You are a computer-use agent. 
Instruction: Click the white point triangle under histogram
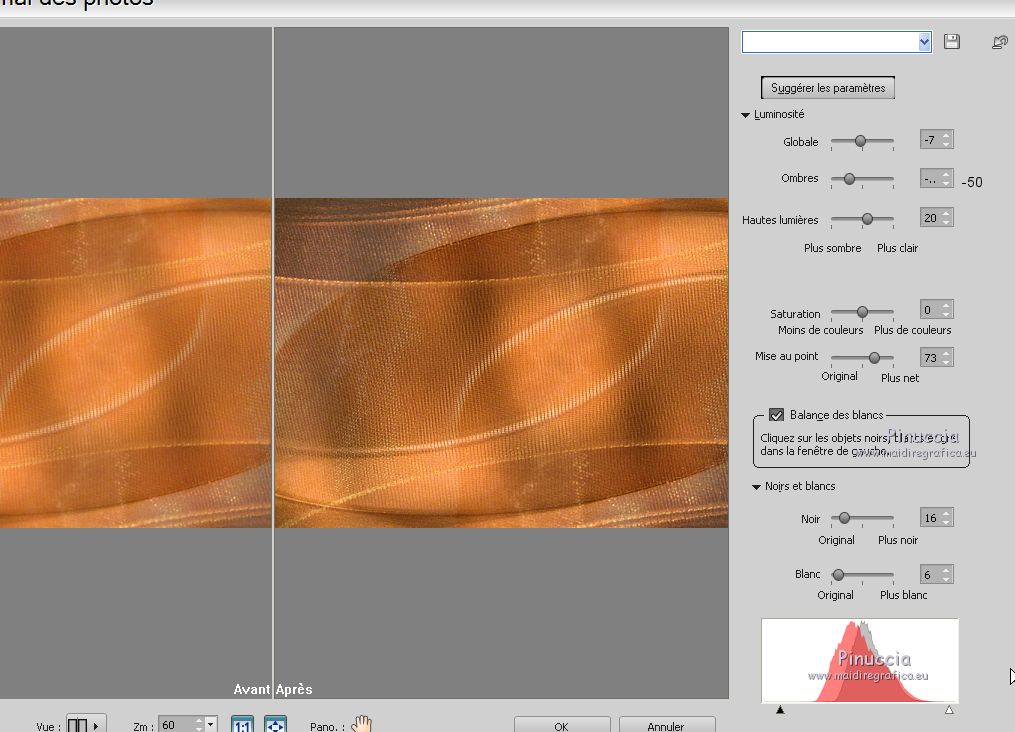pos(949,710)
